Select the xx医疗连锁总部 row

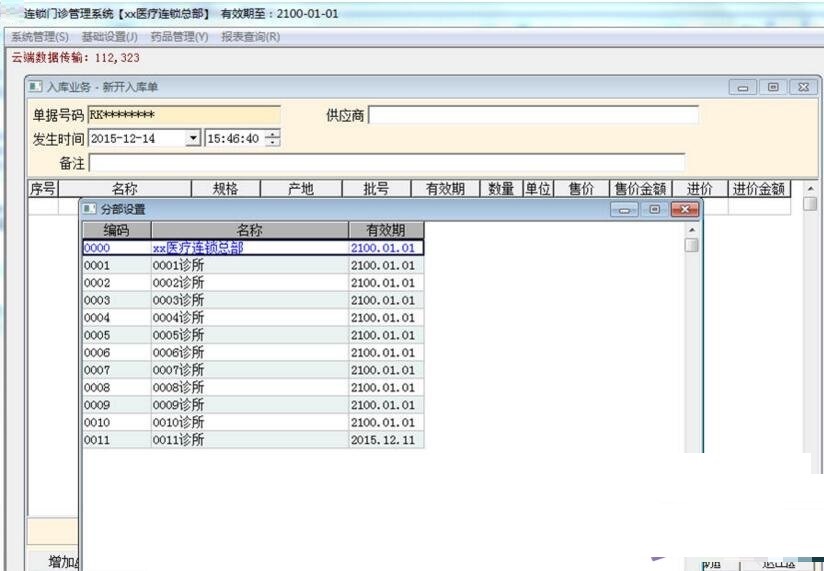[x=253, y=248]
